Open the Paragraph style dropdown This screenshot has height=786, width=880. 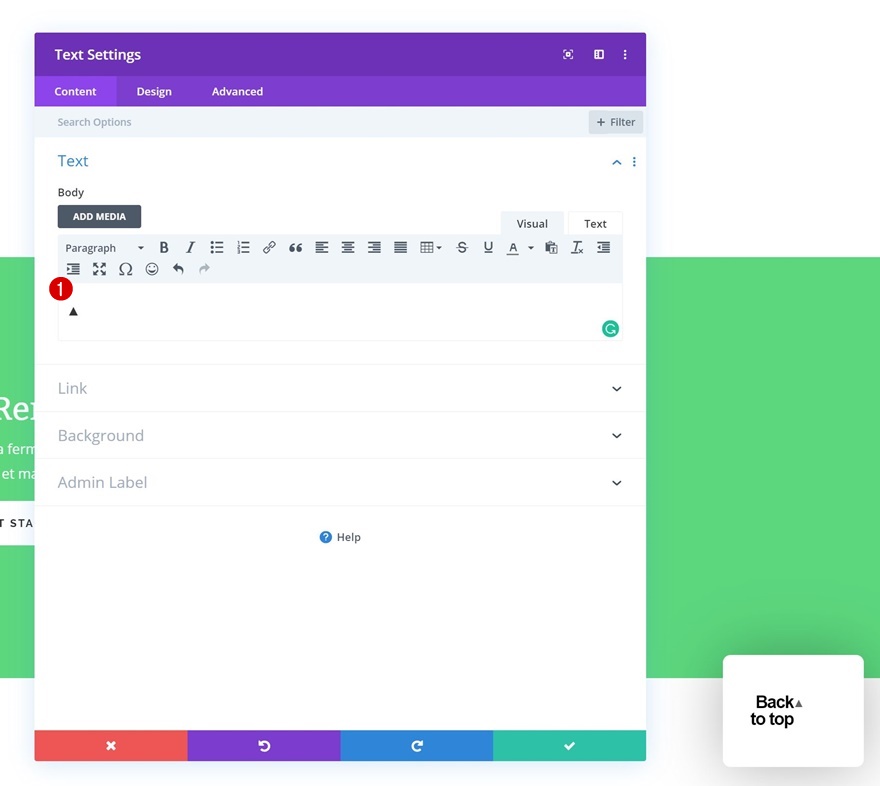coord(103,247)
